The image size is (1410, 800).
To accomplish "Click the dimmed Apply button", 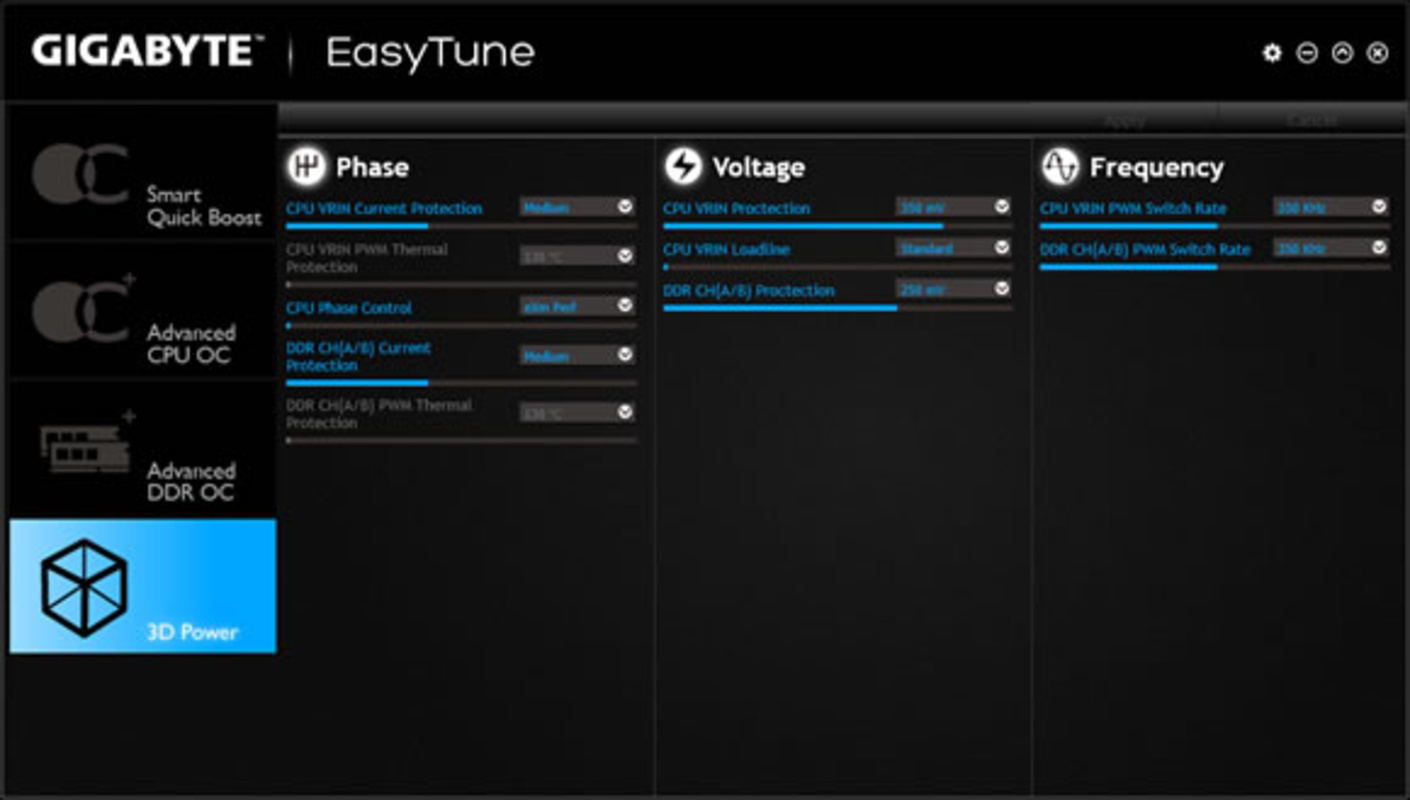I will coord(1124,121).
